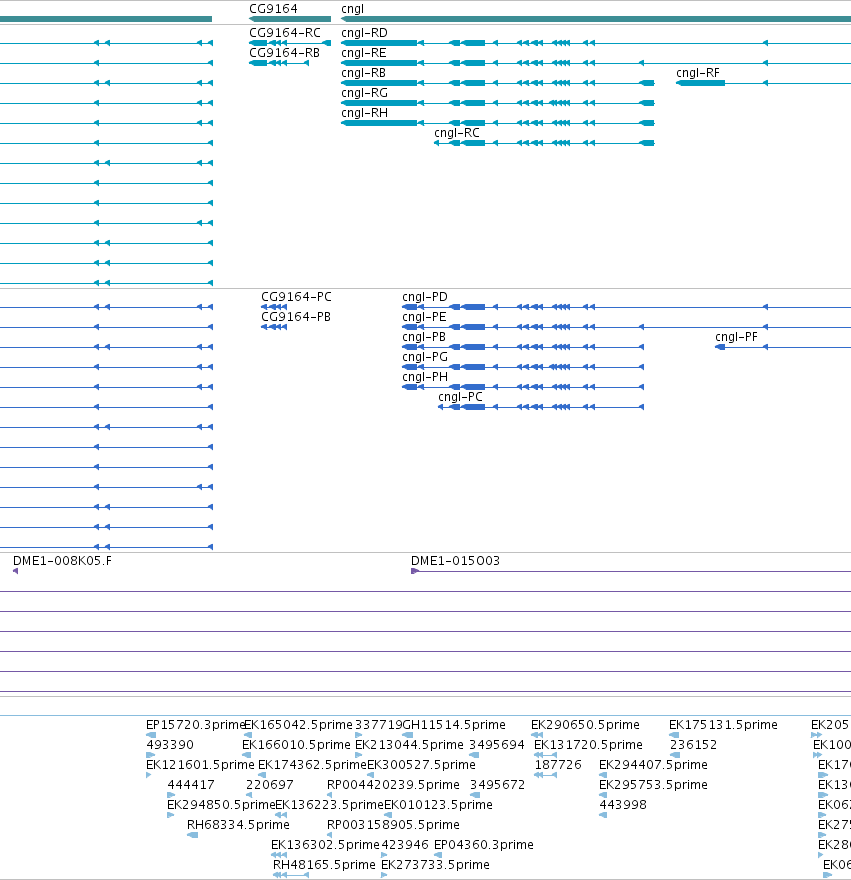The width and height of the screenshot is (851, 880).
Task: Click the 3495694 feature label
Action: pyautogui.click(x=497, y=745)
